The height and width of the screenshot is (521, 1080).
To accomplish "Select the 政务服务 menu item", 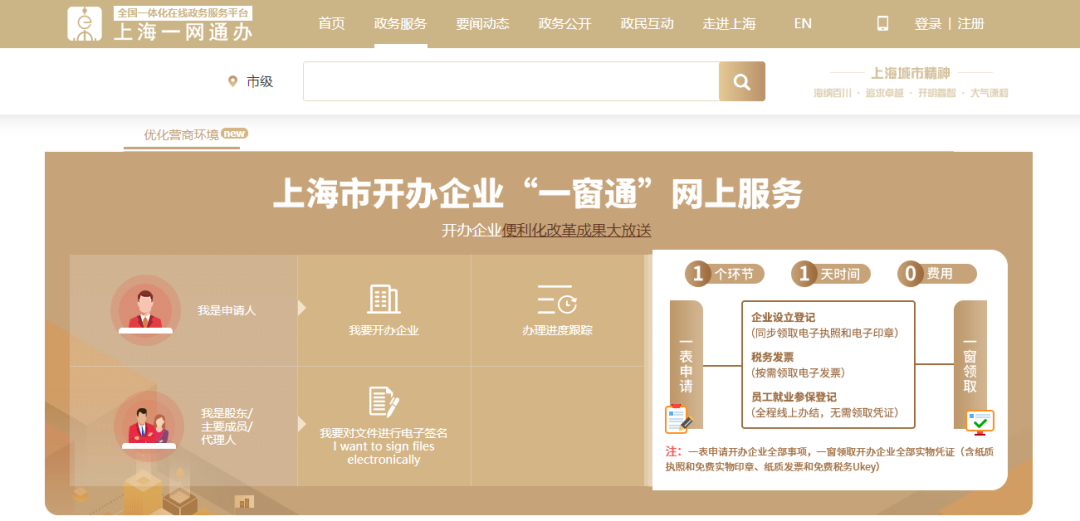I will (401, 23).
